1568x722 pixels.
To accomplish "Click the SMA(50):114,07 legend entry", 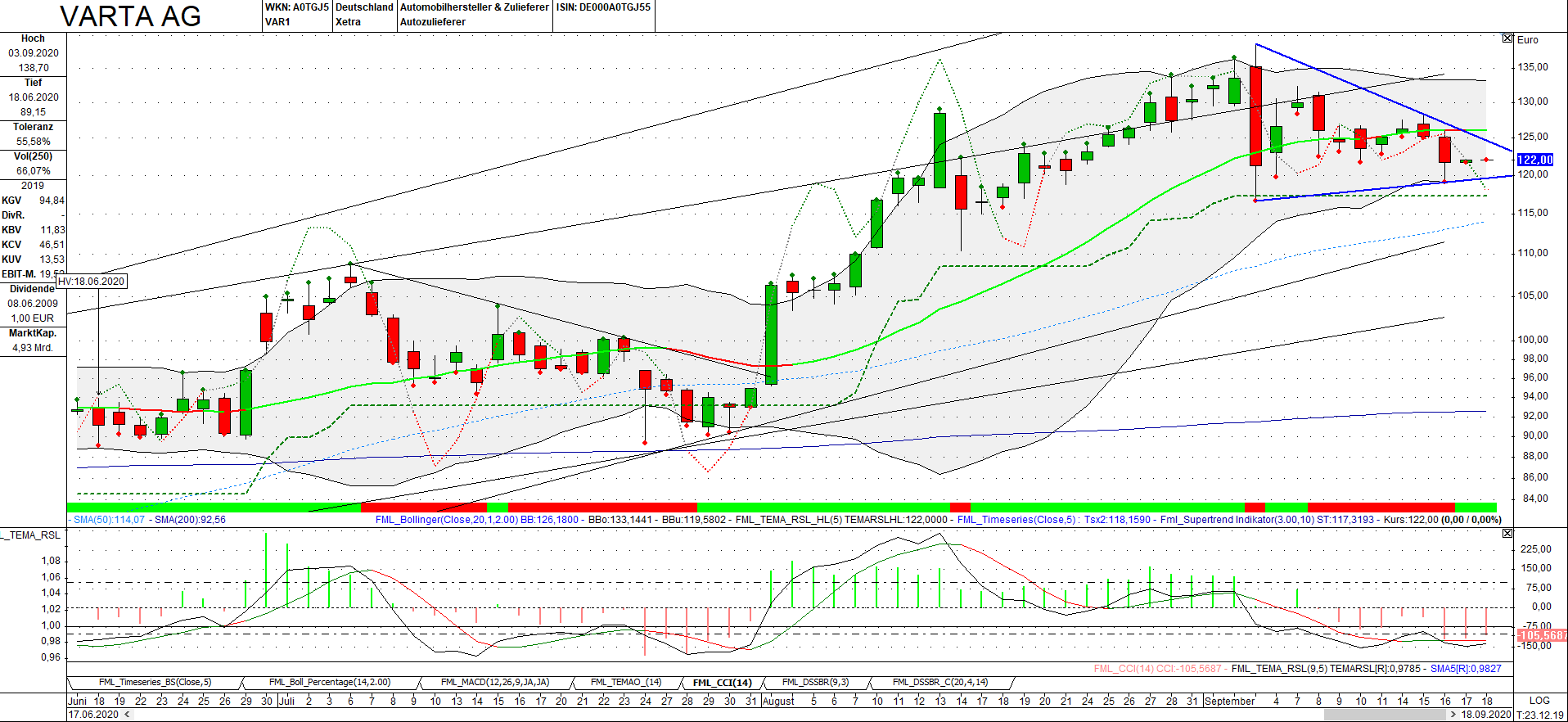I will 109,520.
